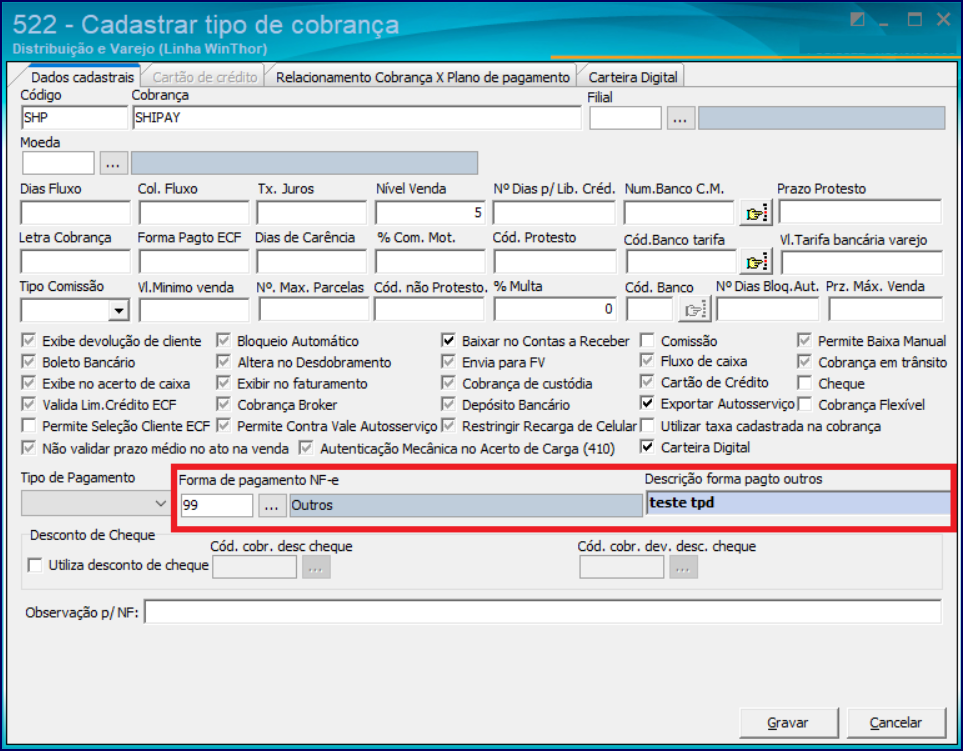Screen dimensions: 963x751
Task: Click the Cód. Banco lookup hand icon
Action: point(695,310)
